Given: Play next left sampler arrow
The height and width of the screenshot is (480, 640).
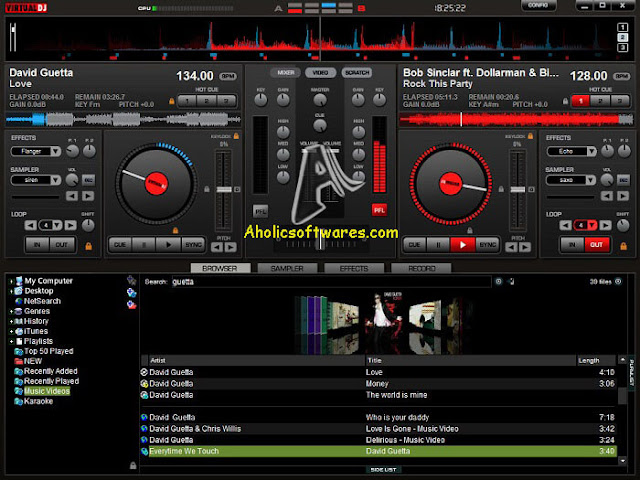Looking at the screenshot, I should click(88, 196).
